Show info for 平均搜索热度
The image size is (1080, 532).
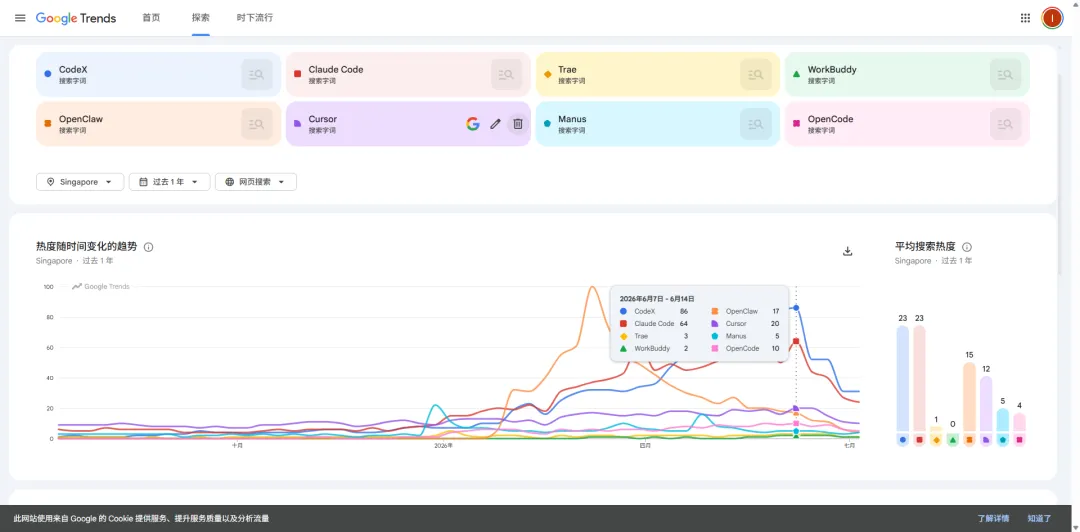(x=966, y=247)
